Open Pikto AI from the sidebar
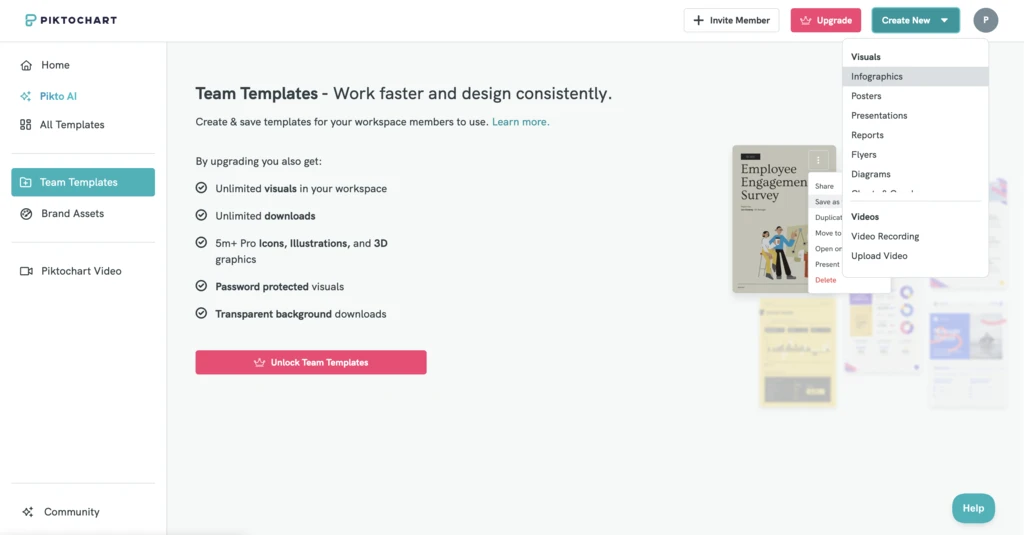Viewport: 1024px width, 535px height. point(83,96)
